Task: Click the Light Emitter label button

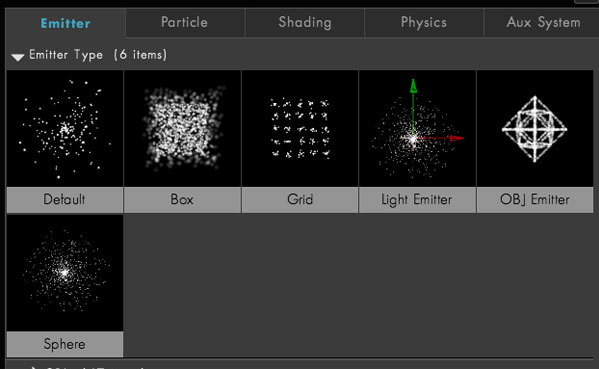Action: point(417,199)
